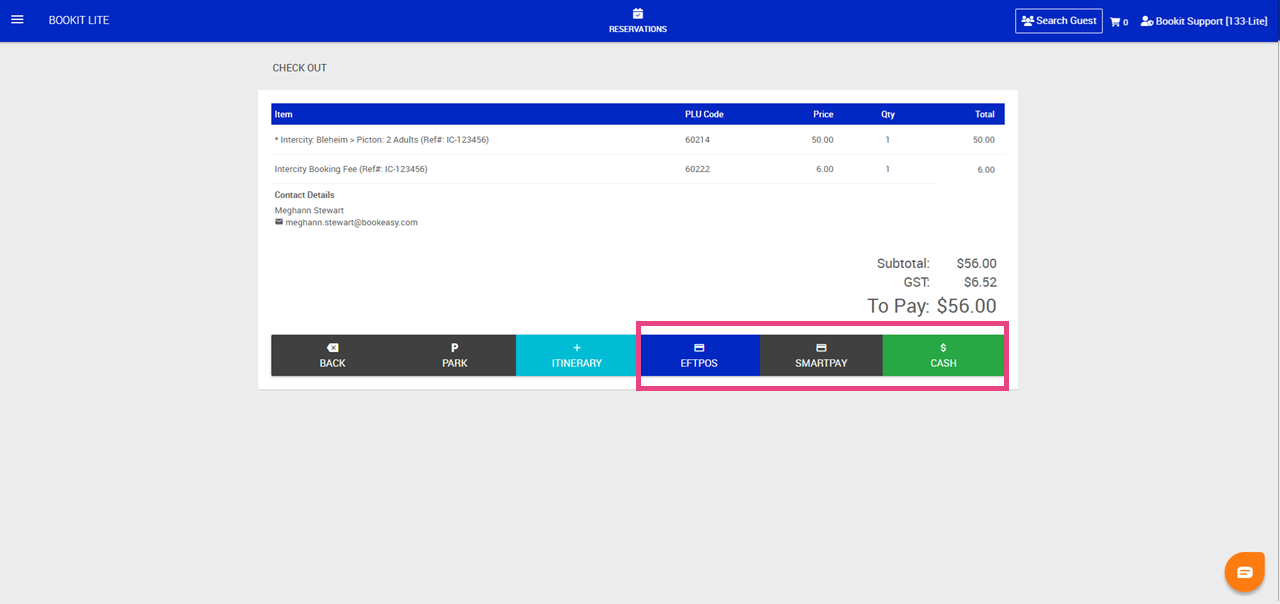Pay using the EFTPOS button
Image resolution: width=1280 pixels, height=604 pixels.
click(699, 355)
